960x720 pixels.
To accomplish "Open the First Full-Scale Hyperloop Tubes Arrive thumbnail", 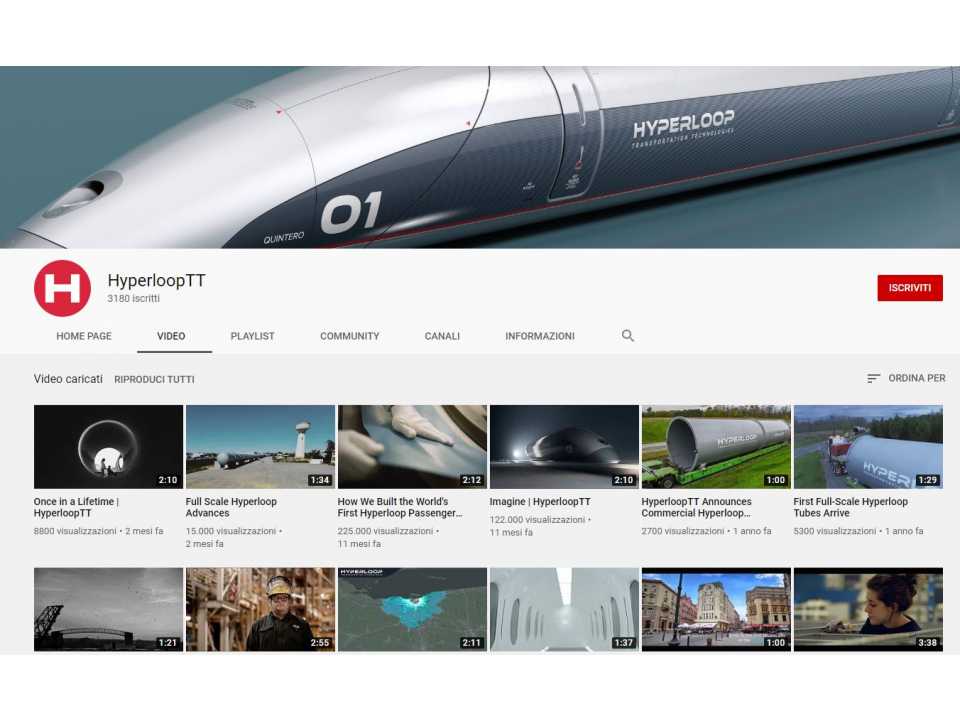I will tap(867, 446).
